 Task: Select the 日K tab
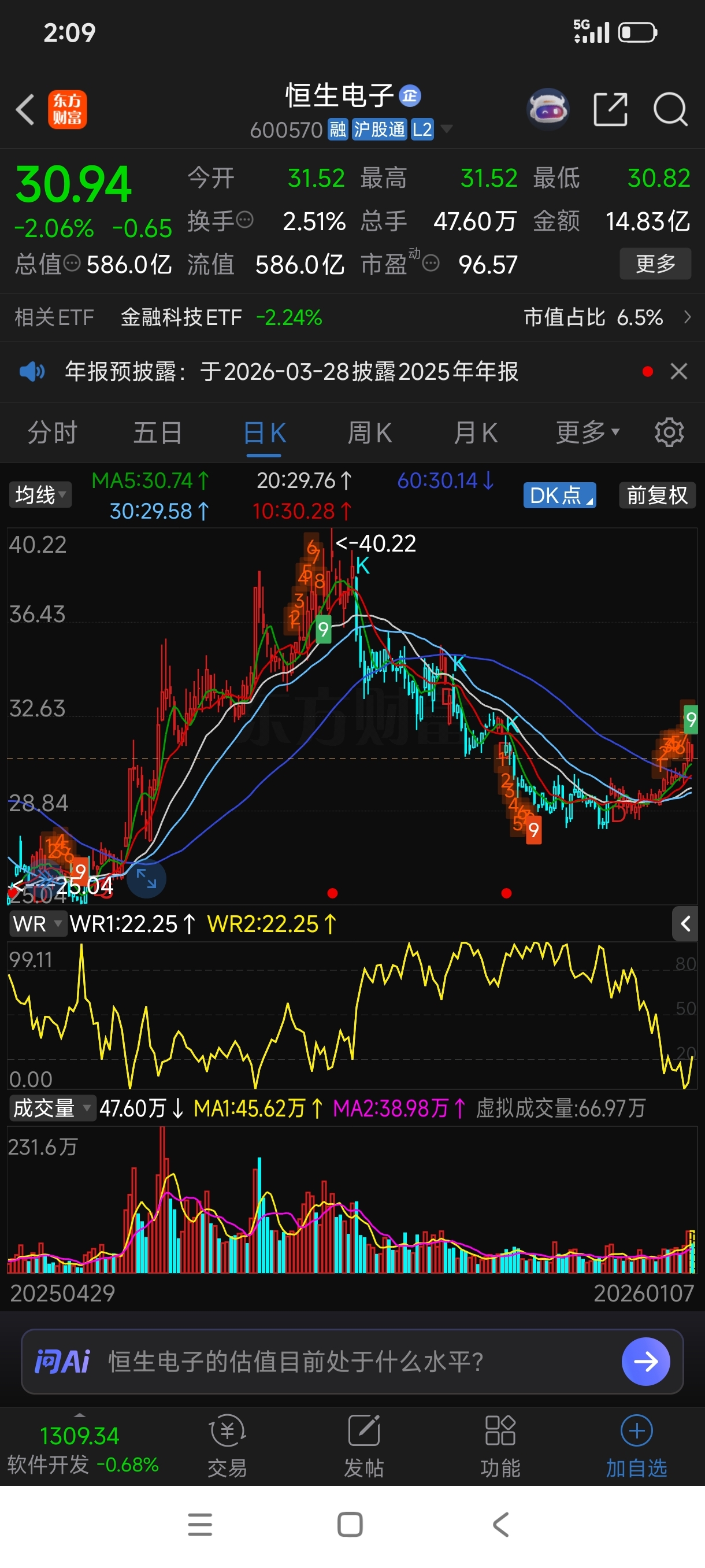point(264,433)
